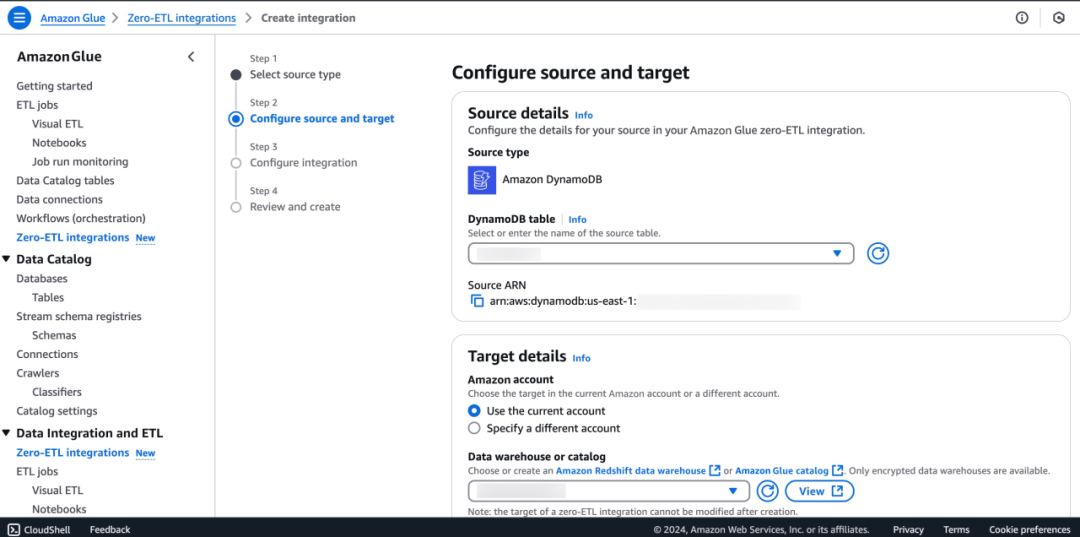Open Zero-ETL integrations breadcrumb link
The width and height of the screenshot is (1080, 537).
[x=181, y=18]
